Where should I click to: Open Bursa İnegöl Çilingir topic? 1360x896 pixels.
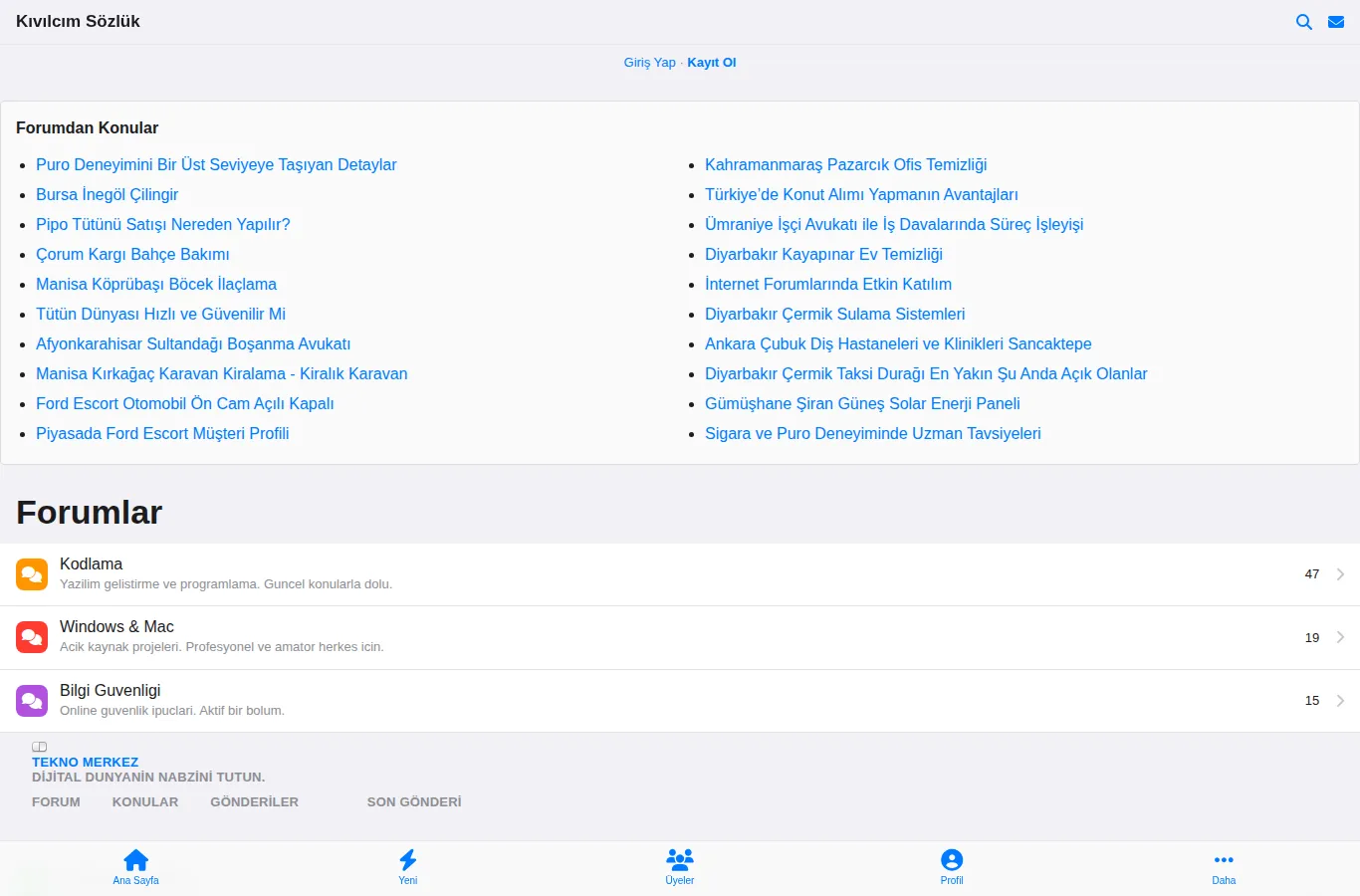click(108, 194)
